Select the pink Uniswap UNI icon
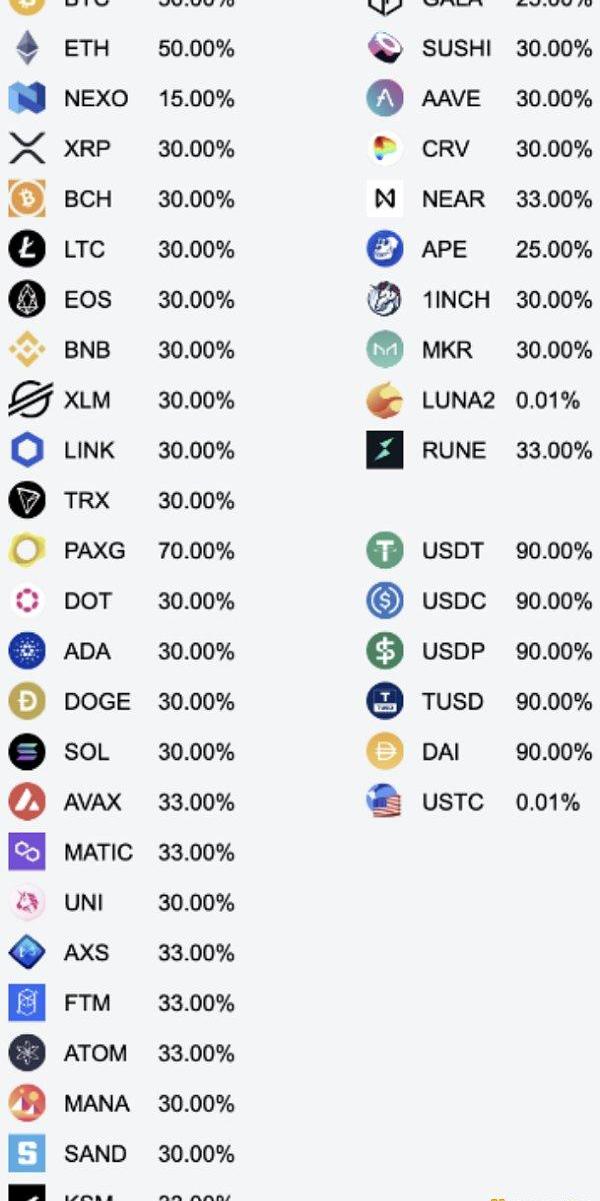 (x=27, y=903)
